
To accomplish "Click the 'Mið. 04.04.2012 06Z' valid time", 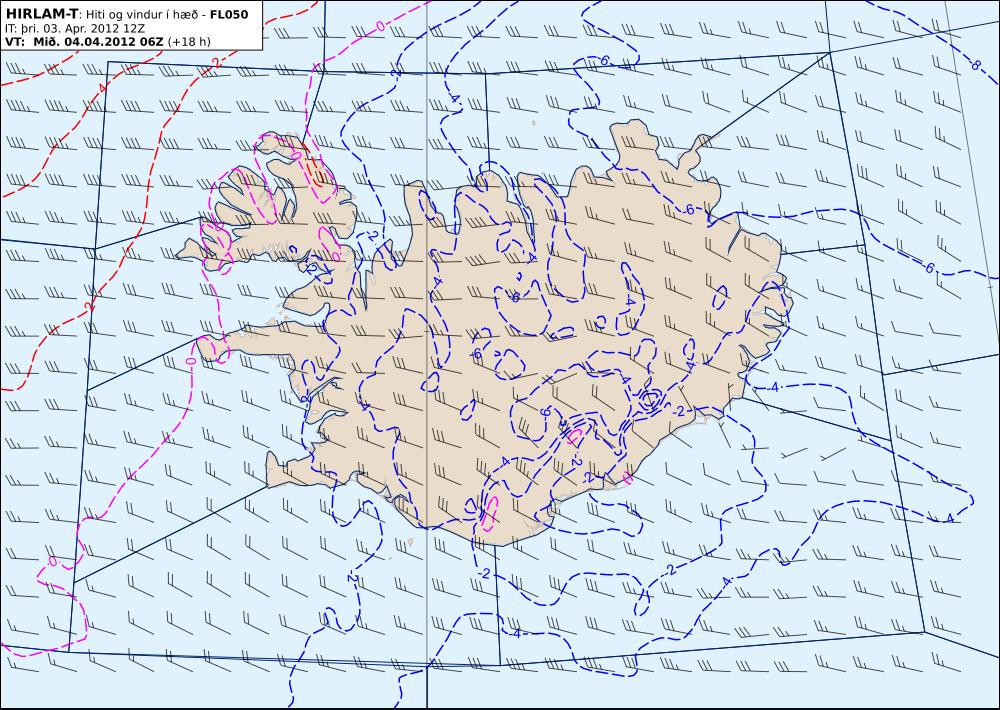I will (96, 42).
